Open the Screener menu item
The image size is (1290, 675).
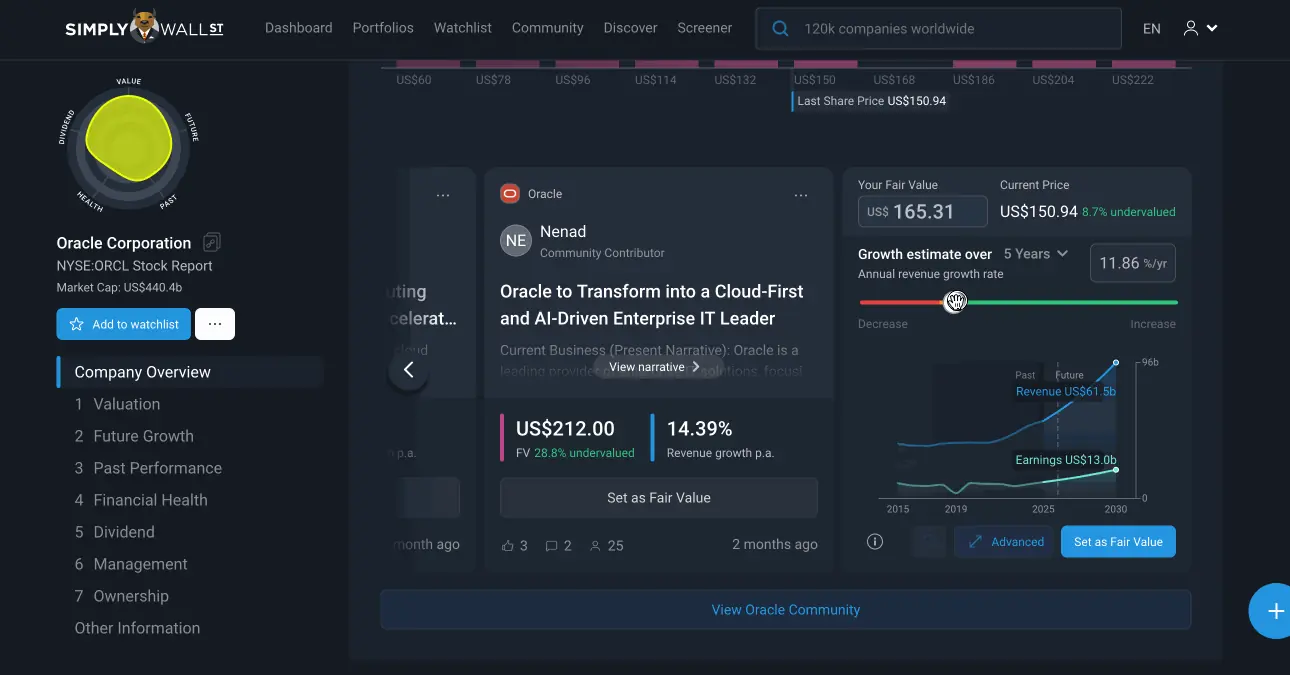point(704,28)
